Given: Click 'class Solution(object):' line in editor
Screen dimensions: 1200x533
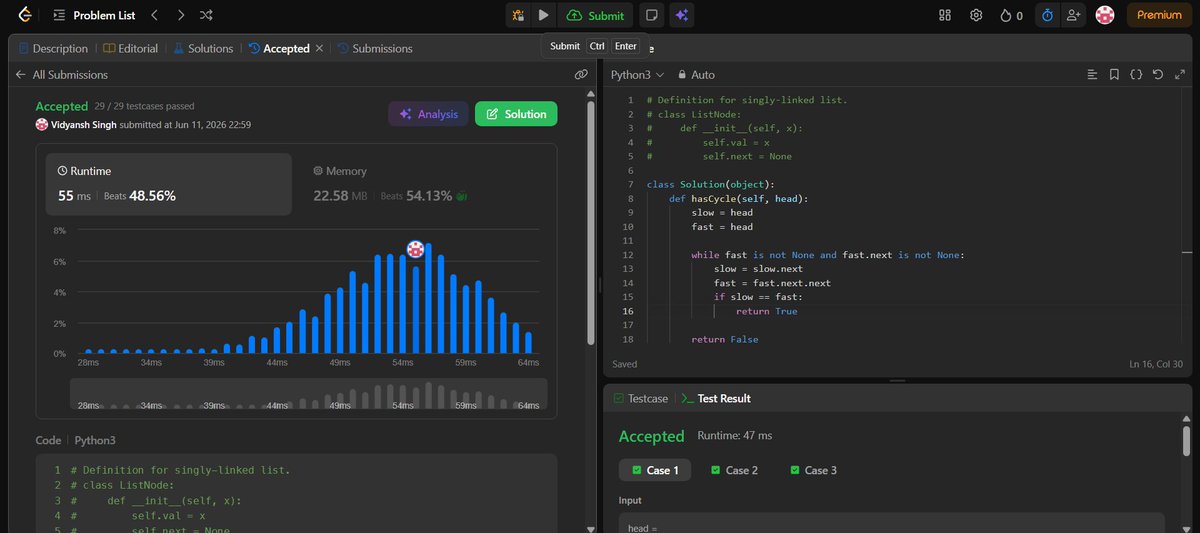Looking at the screenshot, I should tap(710, 185).
